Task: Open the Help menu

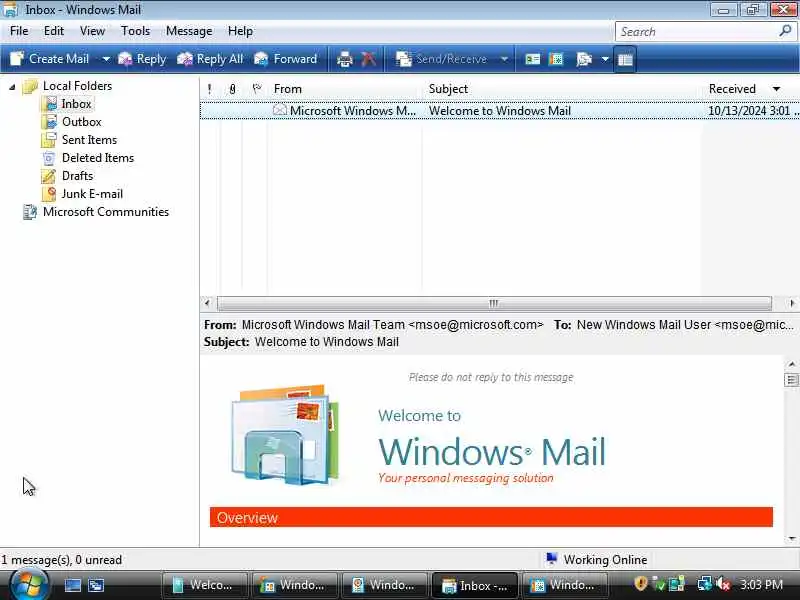Action: (240, 31)
